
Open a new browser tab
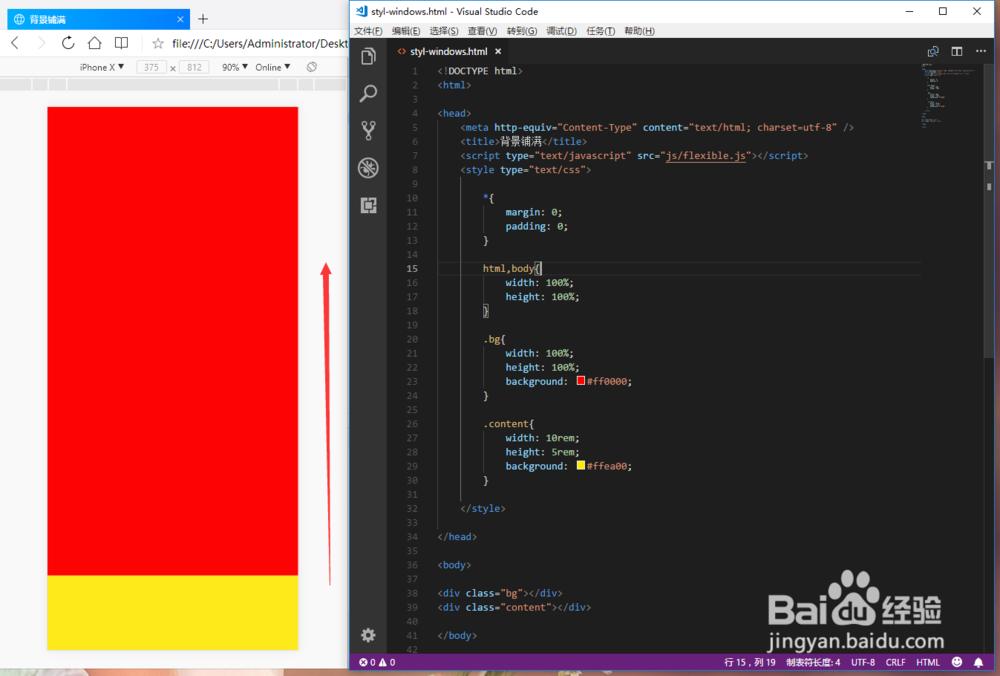pos(203,19)
